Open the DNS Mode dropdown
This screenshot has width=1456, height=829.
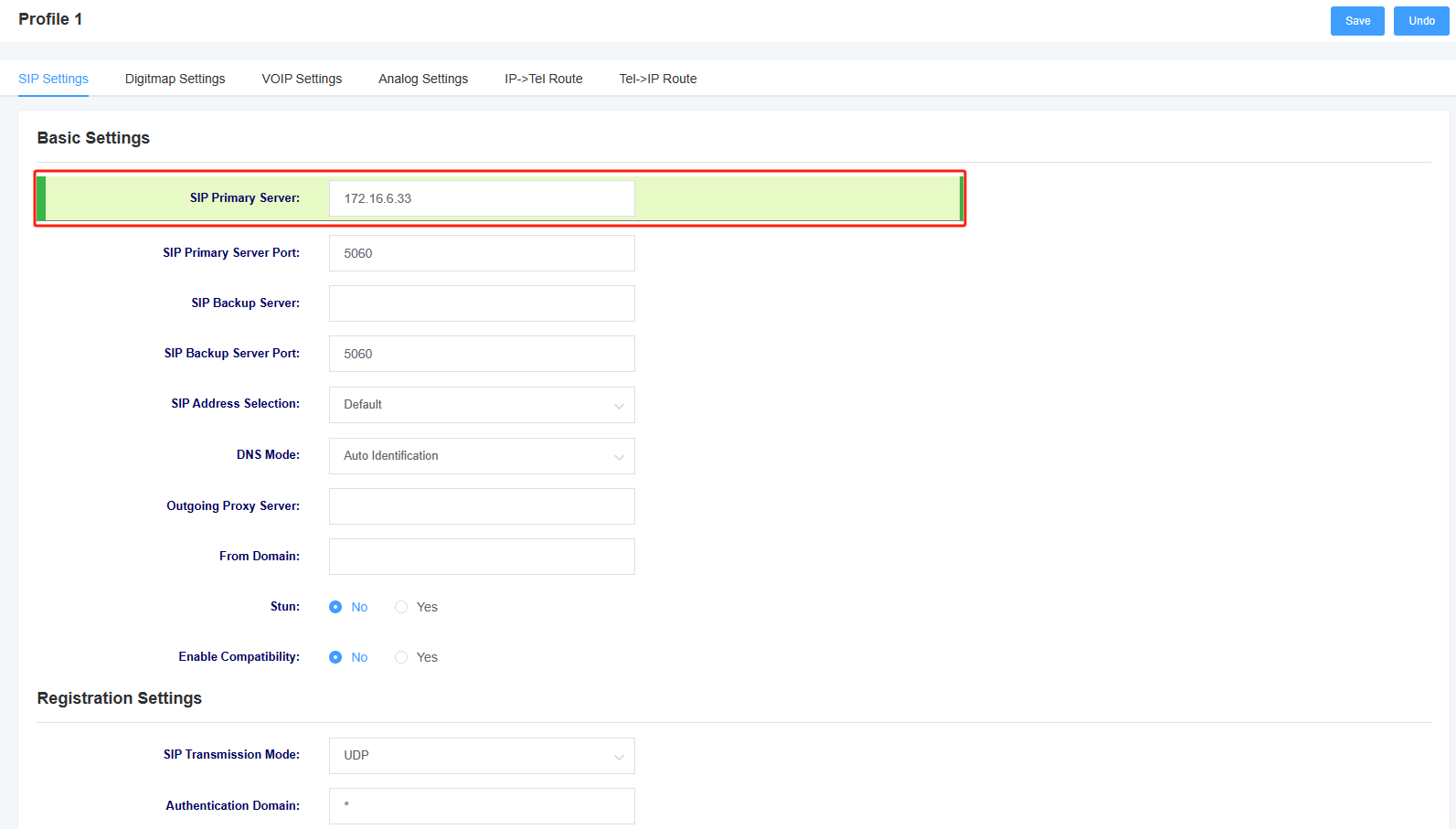click(482, 456)
